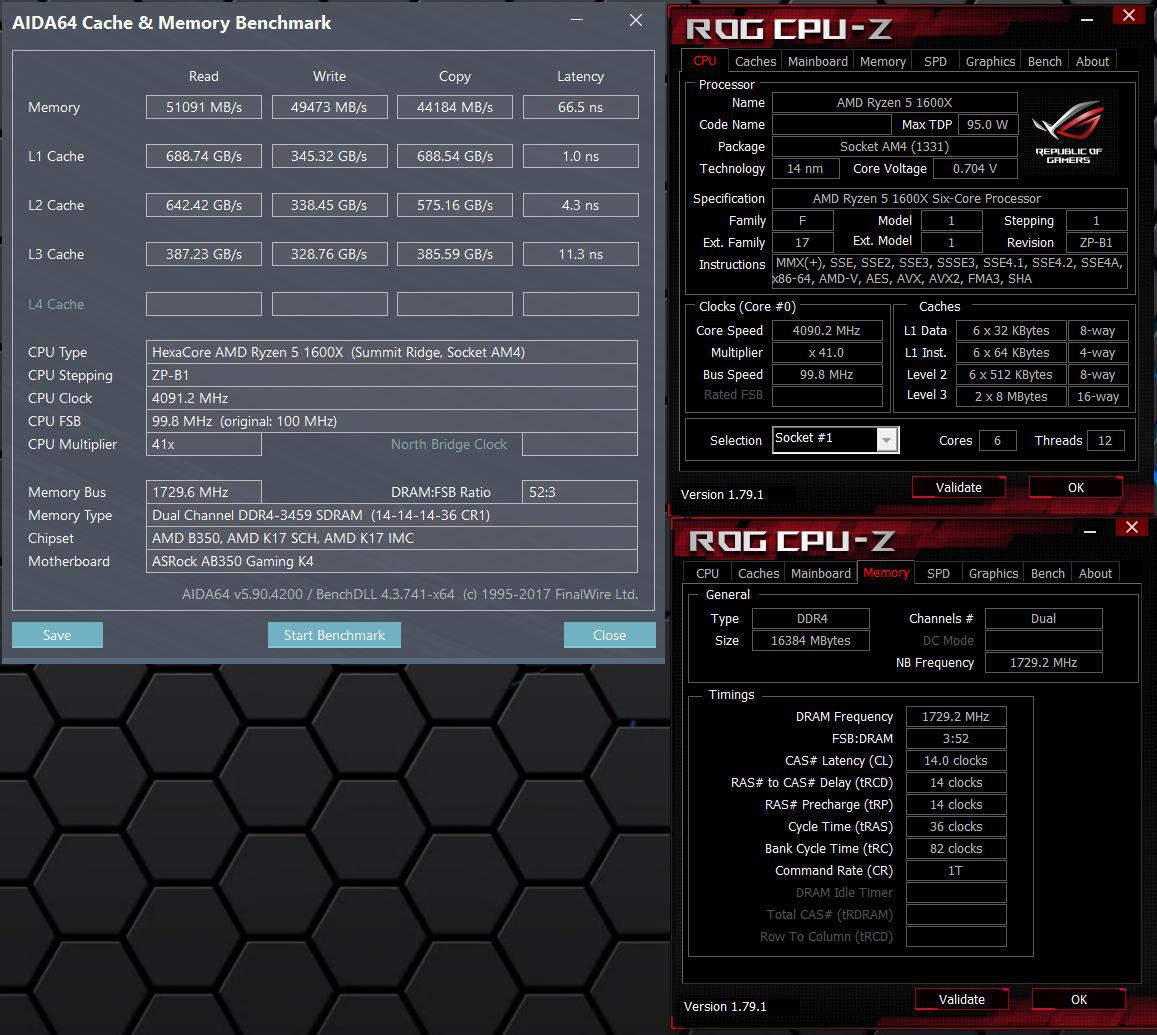Click the CPU Multiplier 41x field
1157x1035 pixels.
point(204,444)
